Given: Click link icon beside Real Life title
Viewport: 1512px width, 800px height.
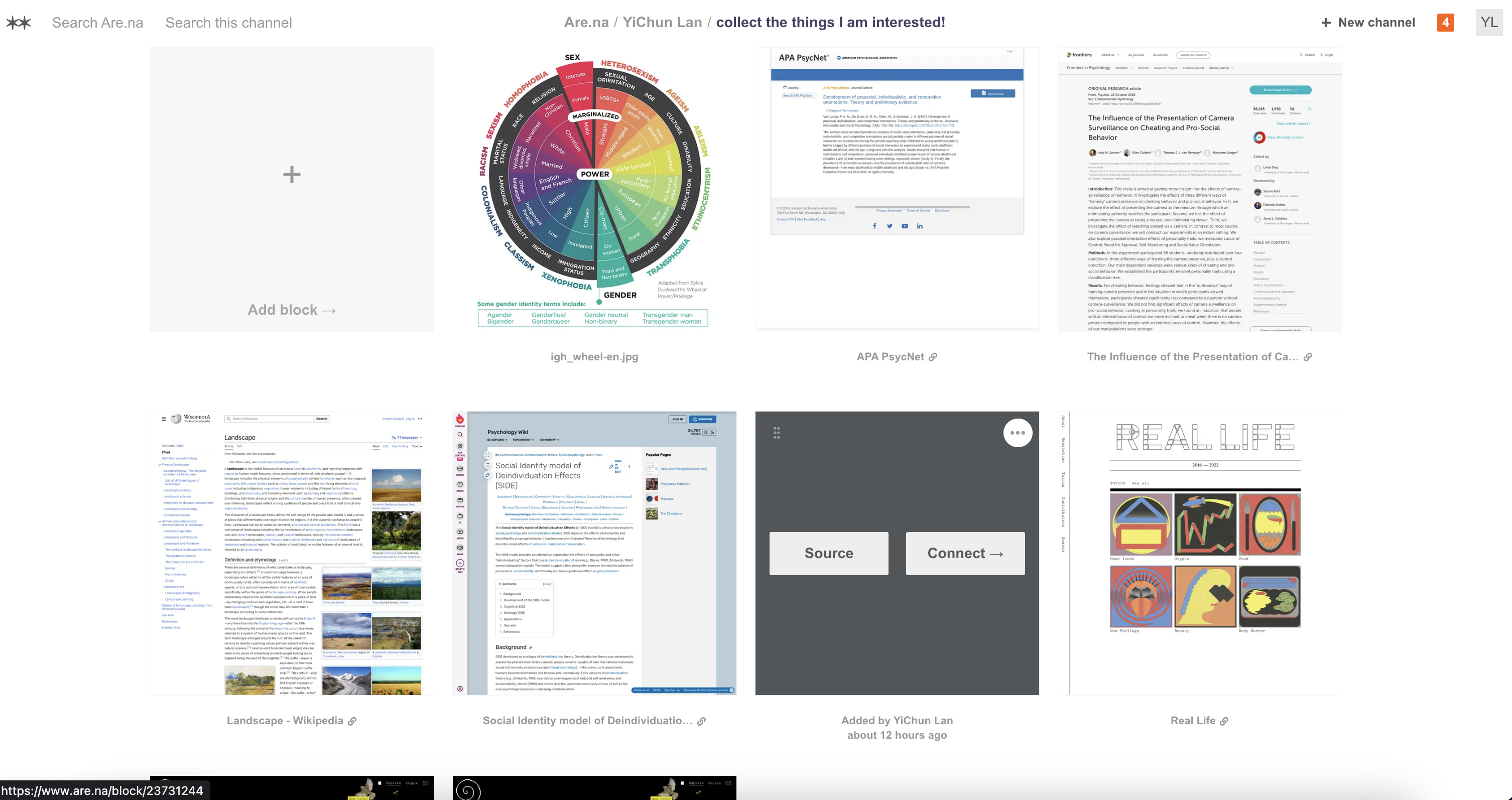Looking at the screenshot, I should tap(1224, 721).
